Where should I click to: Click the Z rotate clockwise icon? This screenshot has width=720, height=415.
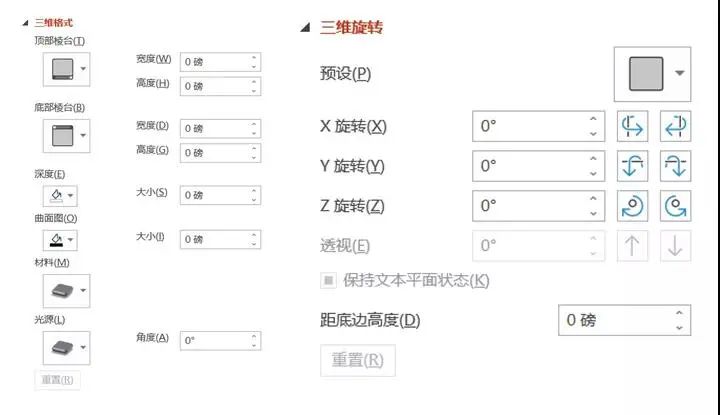[633, 206]
